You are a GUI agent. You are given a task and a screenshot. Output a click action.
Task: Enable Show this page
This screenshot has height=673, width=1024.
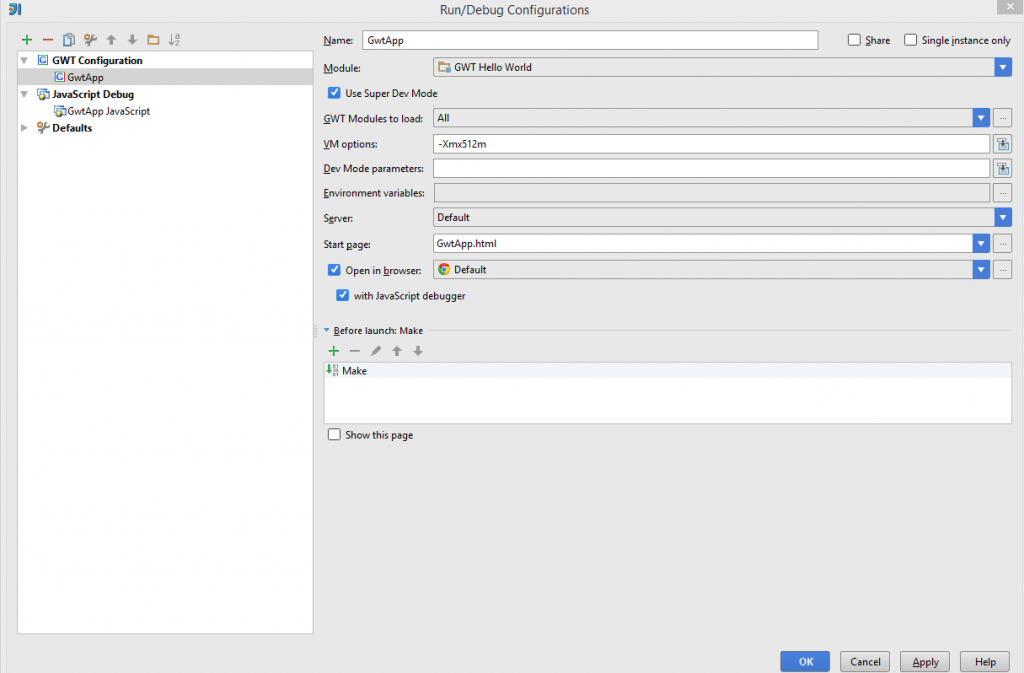(334, 434)
